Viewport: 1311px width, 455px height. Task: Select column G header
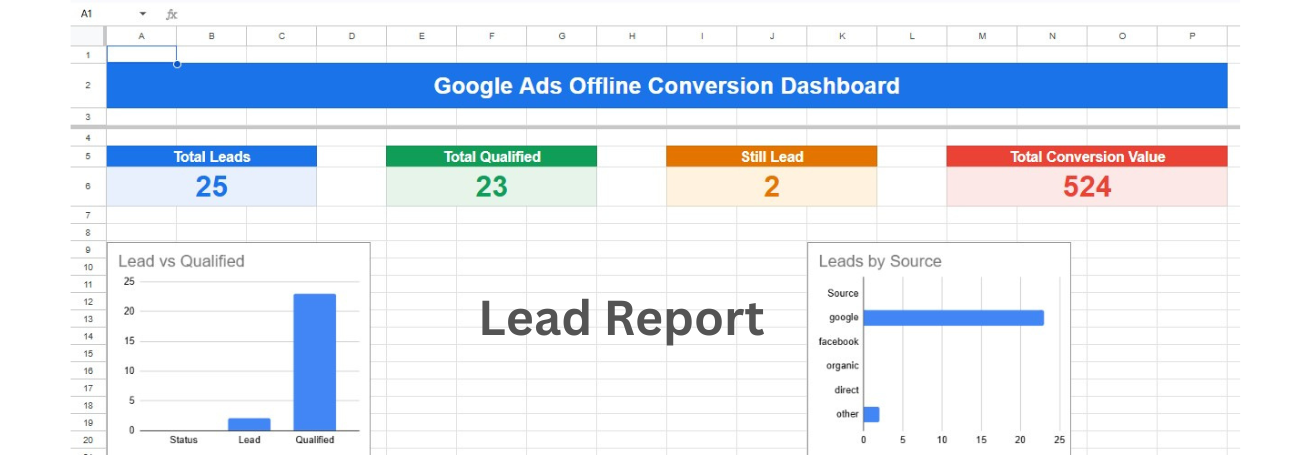(x=561, y=36)
